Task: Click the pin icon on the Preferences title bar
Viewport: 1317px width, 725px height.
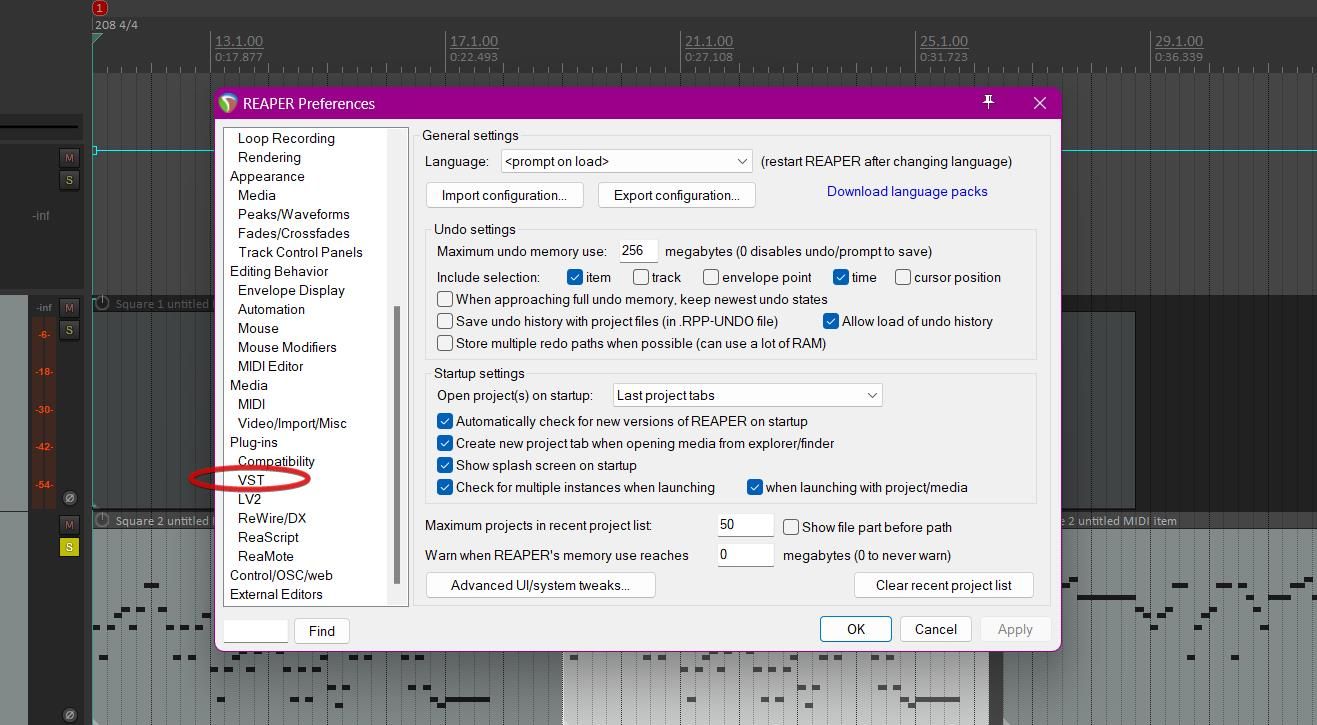Action: click(988, 101)
